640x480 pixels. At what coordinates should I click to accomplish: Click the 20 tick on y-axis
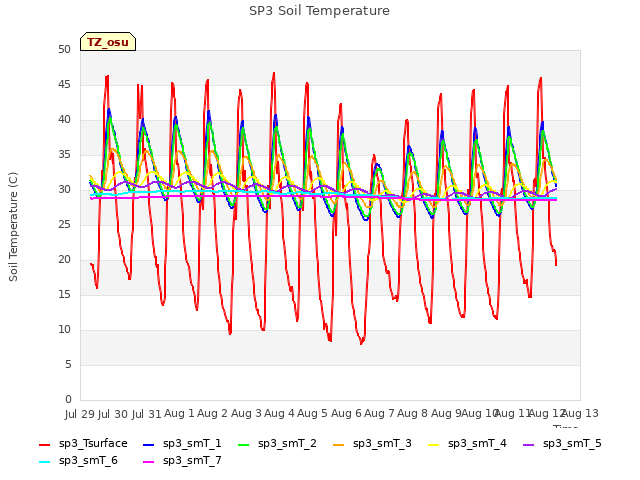click(64, 260)
